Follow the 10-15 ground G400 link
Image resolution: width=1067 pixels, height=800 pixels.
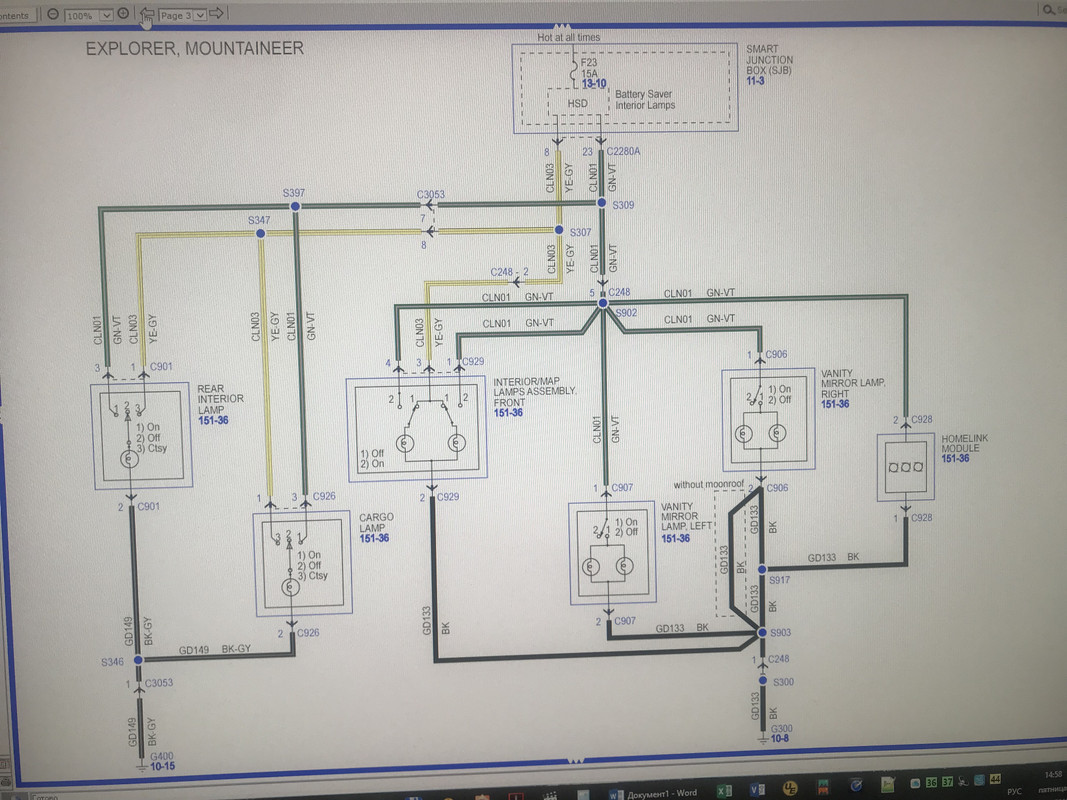click(162, 766)
